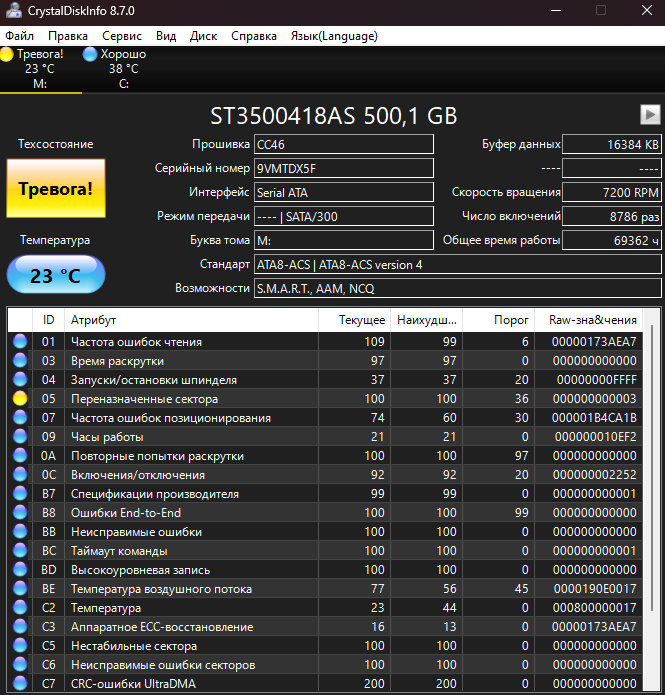Open the Справка menu

pyautogui.click(x=254, y=36)
